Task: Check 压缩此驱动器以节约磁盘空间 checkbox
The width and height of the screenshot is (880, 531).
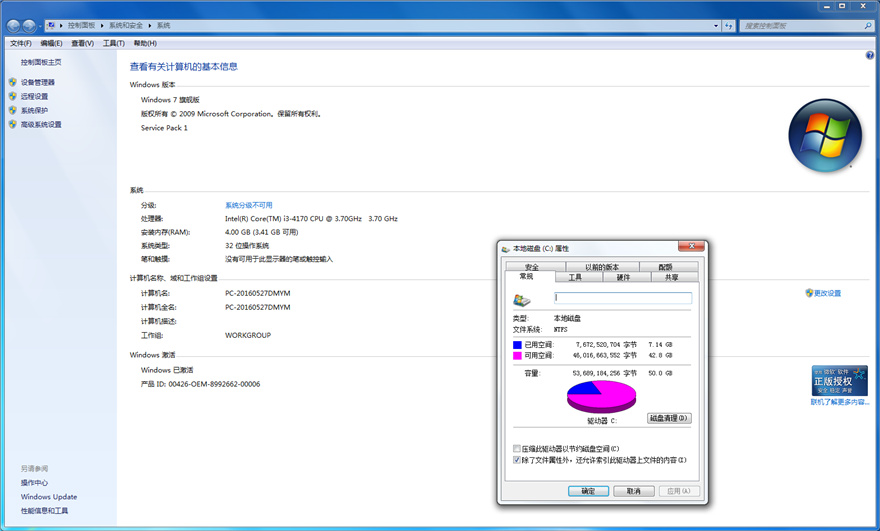Action: 517,448
